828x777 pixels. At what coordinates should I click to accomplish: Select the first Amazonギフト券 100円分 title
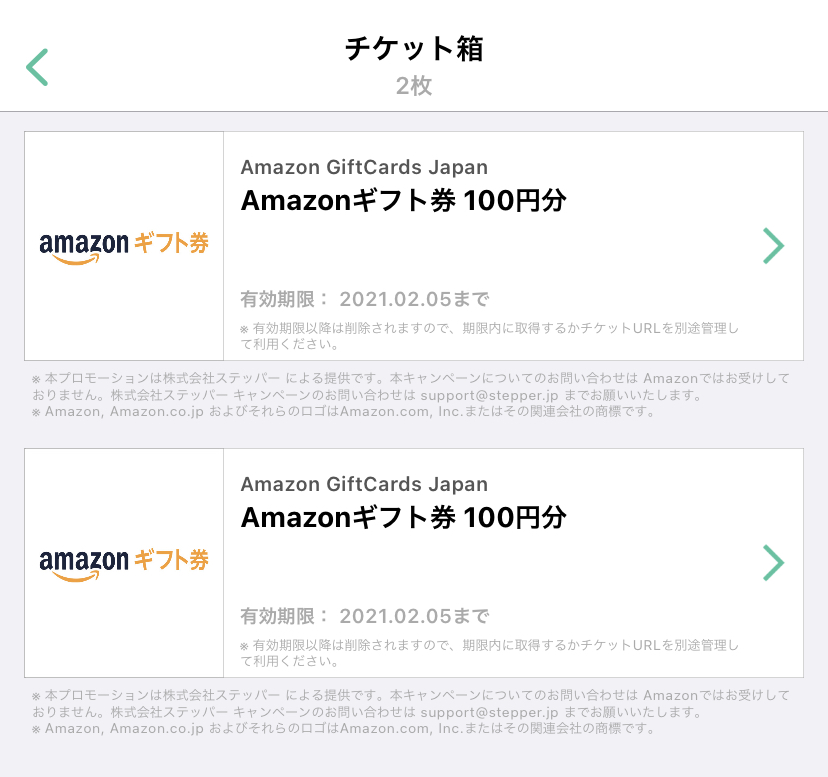coord(403,201)
